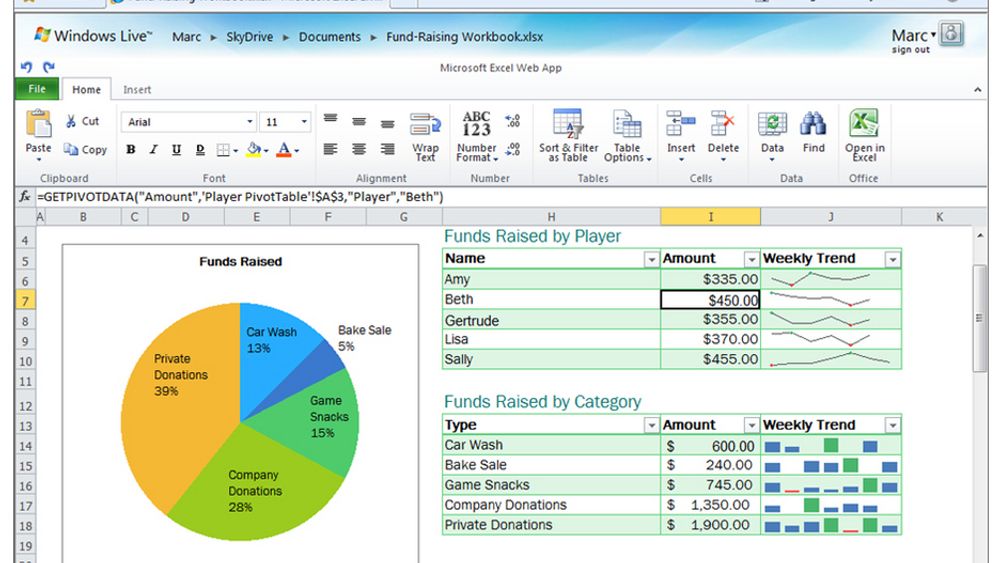Align text to bottom
The image size is (1000, 563).
(387, 123)
